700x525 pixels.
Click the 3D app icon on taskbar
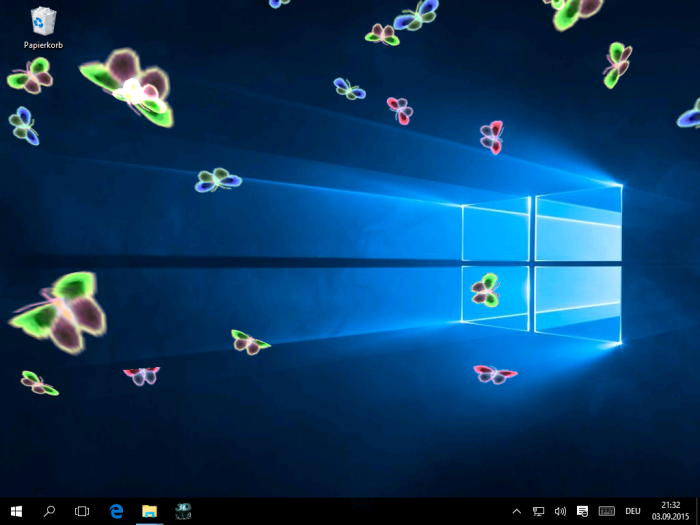tap(183, 511)
